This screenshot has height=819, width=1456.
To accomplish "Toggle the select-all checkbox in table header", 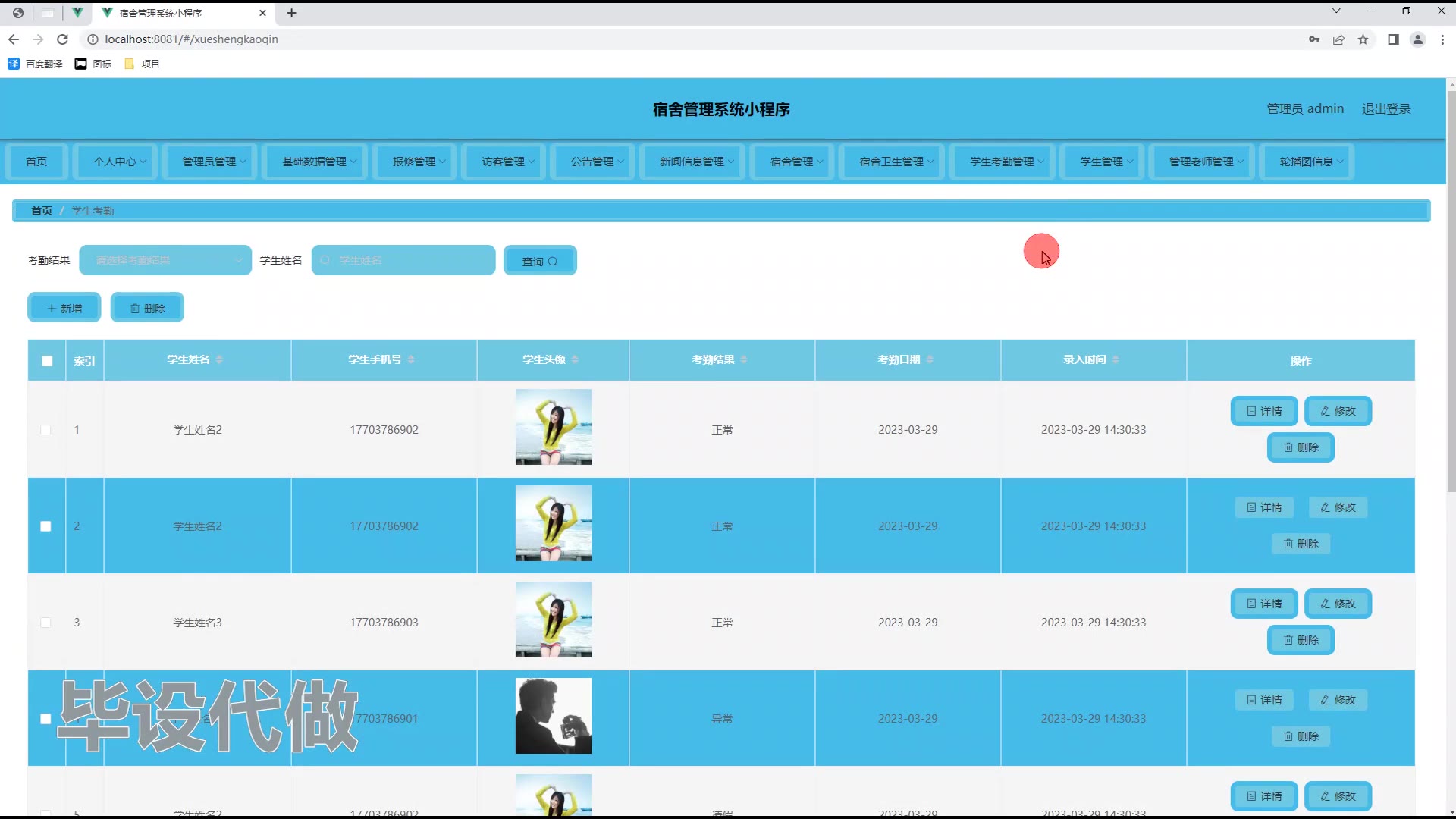I will [x=47, y=361].
